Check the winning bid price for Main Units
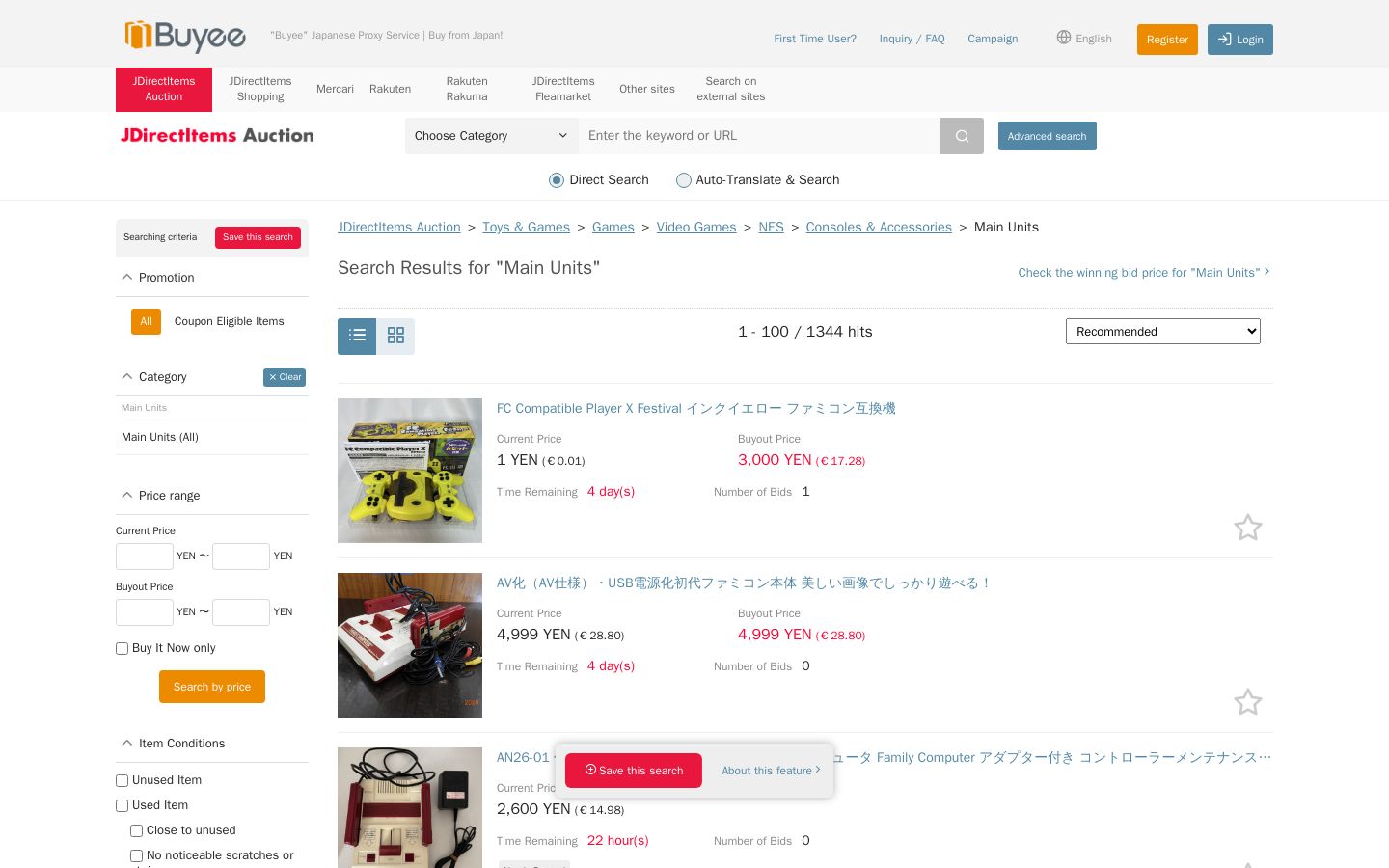The height and width of the screenshot is (868, 1389). pyautogui.click(x=1144, y=273)
